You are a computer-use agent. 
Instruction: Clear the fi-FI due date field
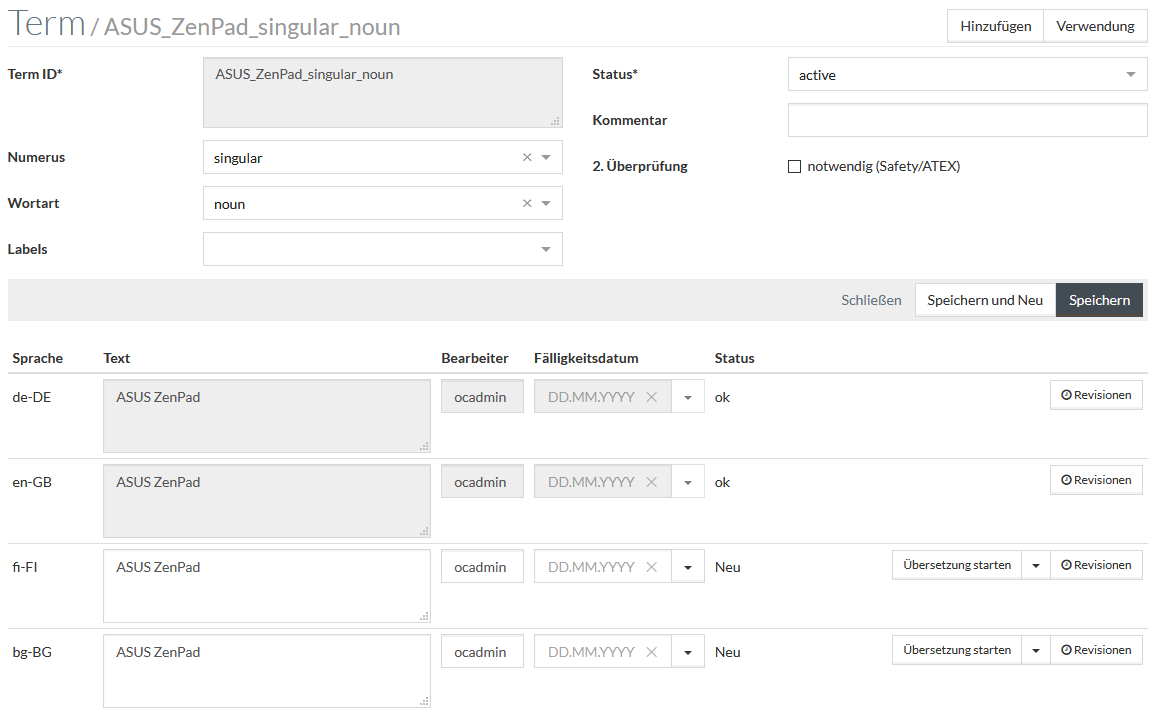coord(651,567)
